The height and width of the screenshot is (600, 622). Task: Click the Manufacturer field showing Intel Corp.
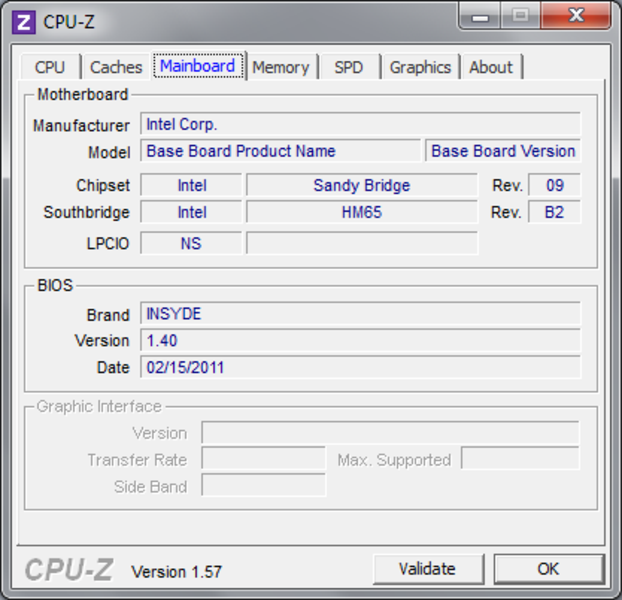click(x=361, y=124)
